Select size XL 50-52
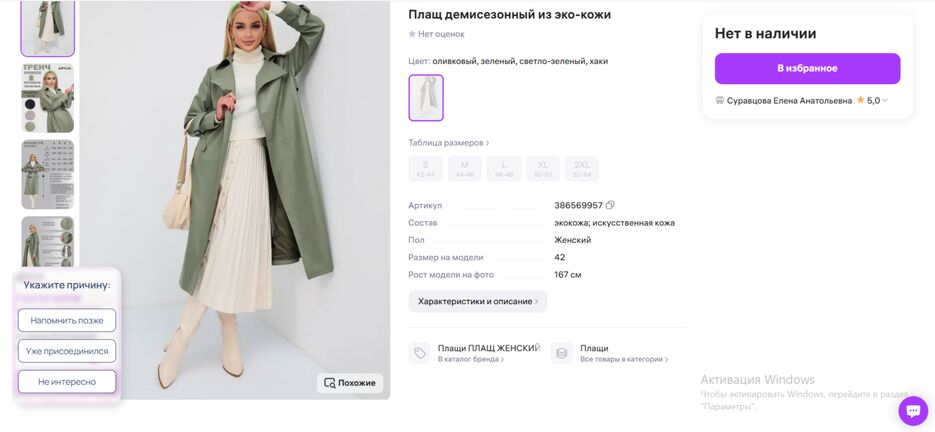This screenshot has height=432, width=935. tap(543, 169)
